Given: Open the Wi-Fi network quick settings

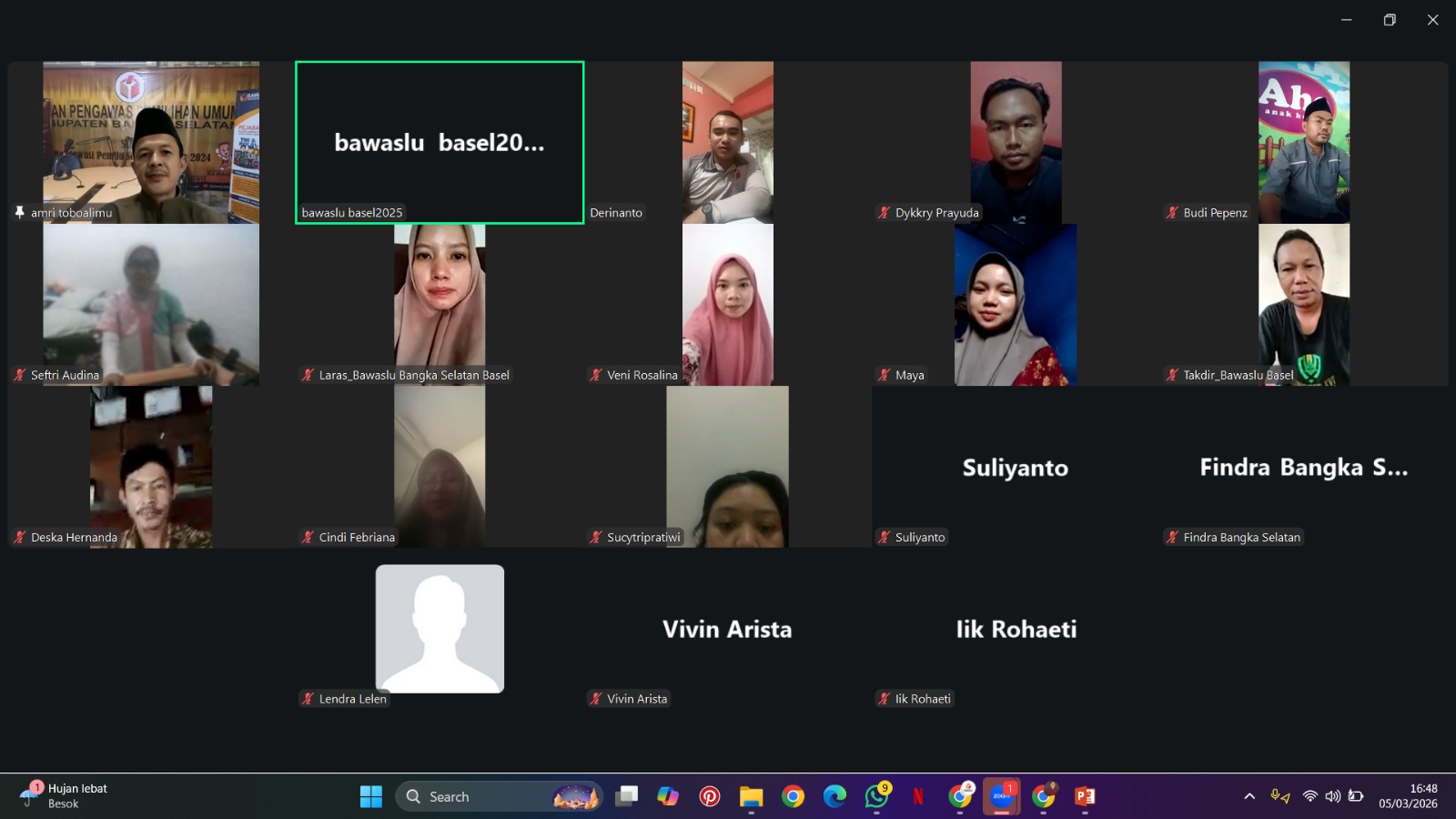Looking at the screenshot, I should click(1309, 796).
